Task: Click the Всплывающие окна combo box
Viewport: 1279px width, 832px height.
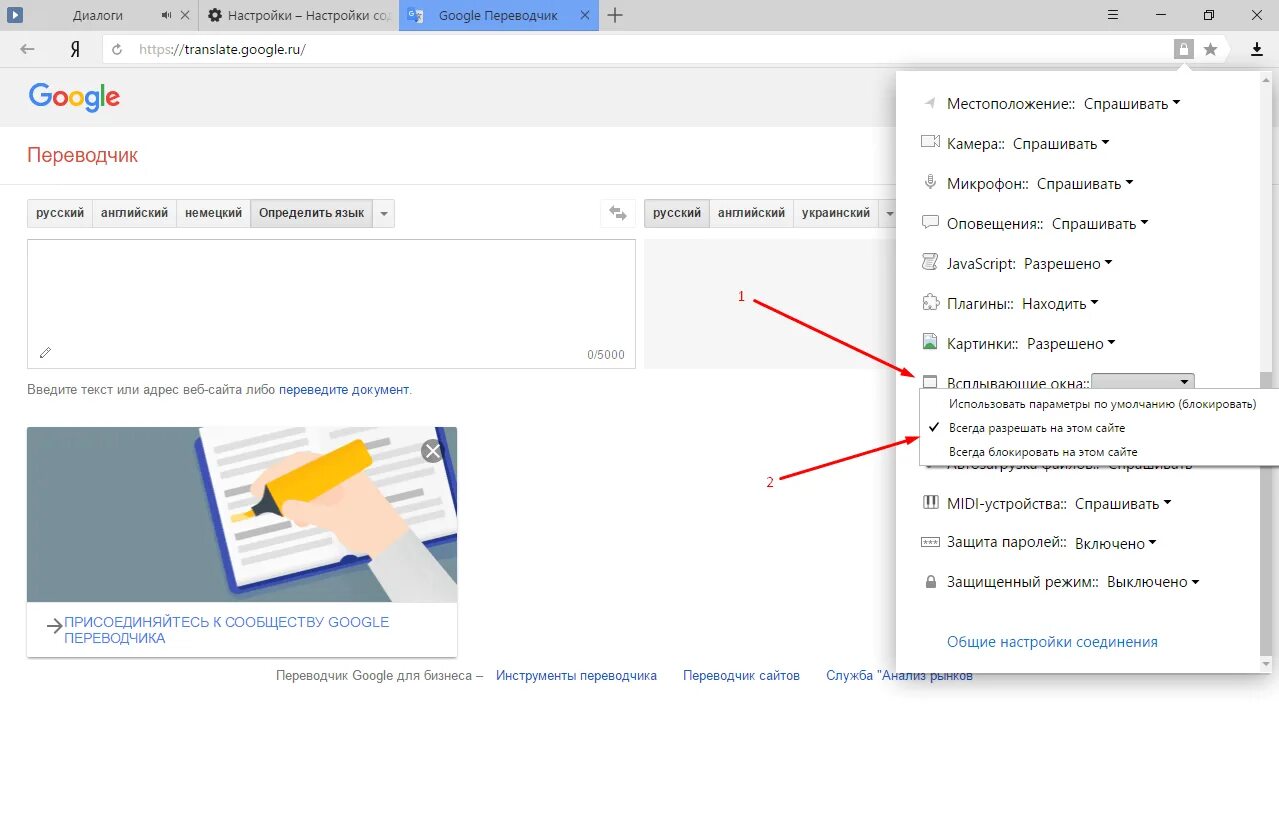Action: [x=1143, y=381]
